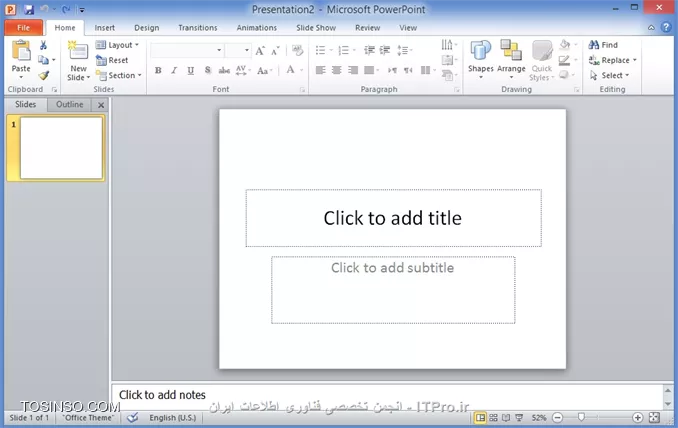Decrease font size with Shrink Font icon
Viewport: 678px width, 428px height.
click(x=275, y=51)
